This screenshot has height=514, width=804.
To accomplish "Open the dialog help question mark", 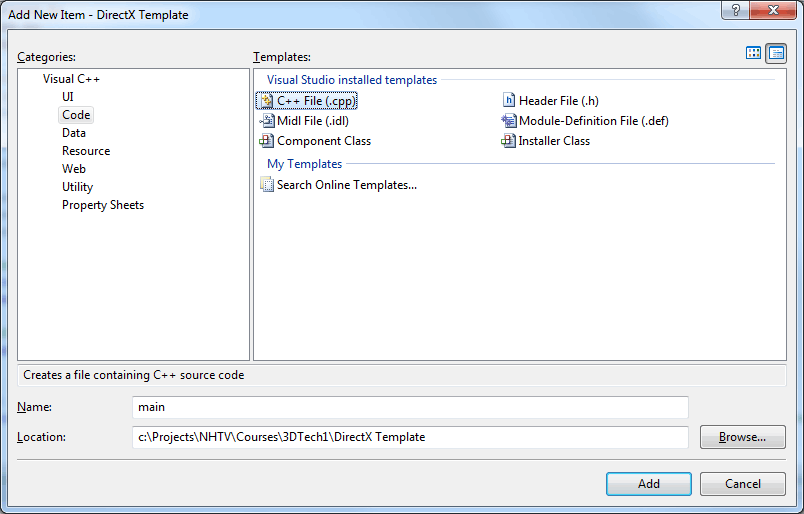I will coord(735,10).
